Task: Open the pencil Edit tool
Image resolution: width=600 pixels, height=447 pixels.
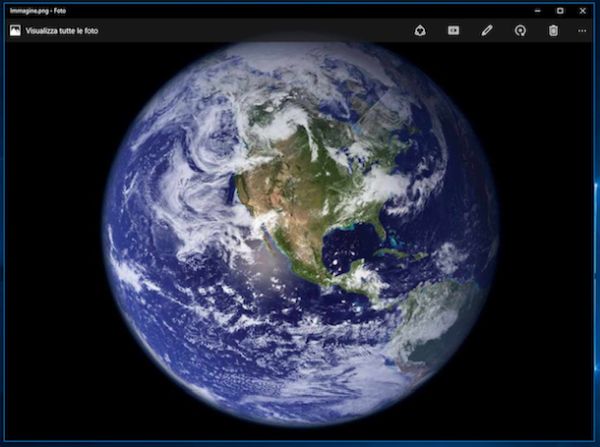Action: click(x=486, y=31)
